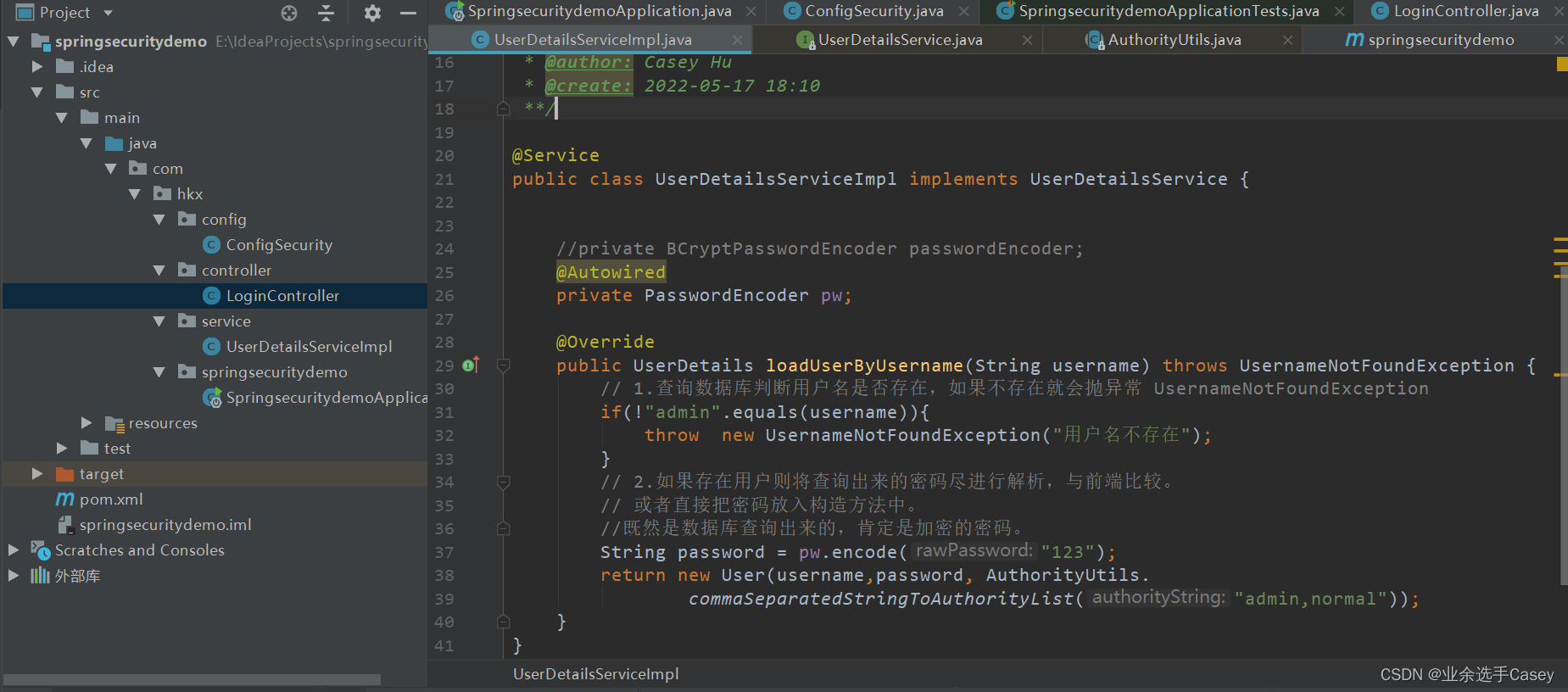Toggle code fold marker on line 18
1568x692 pixels.
coord(503,109)
